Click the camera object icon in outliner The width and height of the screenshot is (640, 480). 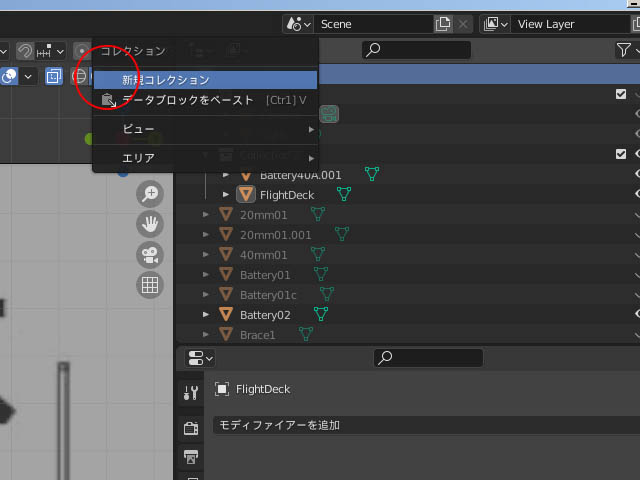[329, 114]
